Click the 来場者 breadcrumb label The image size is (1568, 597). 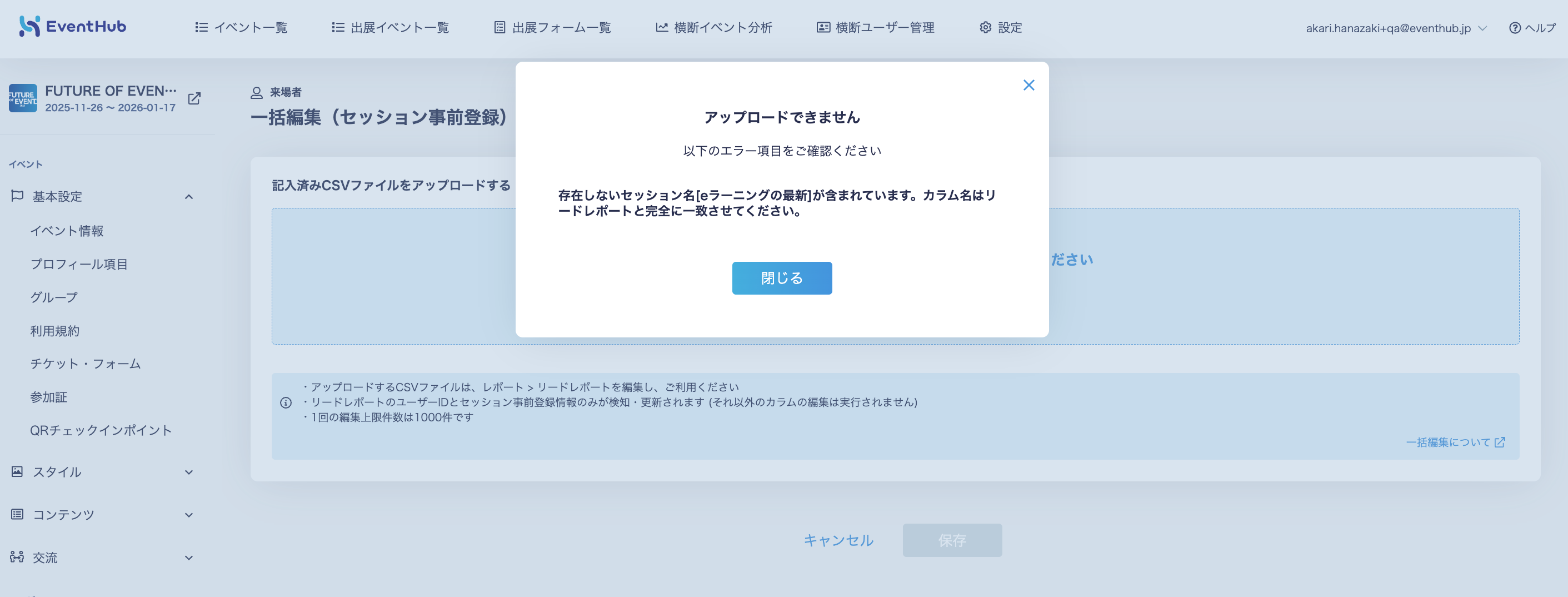coord(286,93)
